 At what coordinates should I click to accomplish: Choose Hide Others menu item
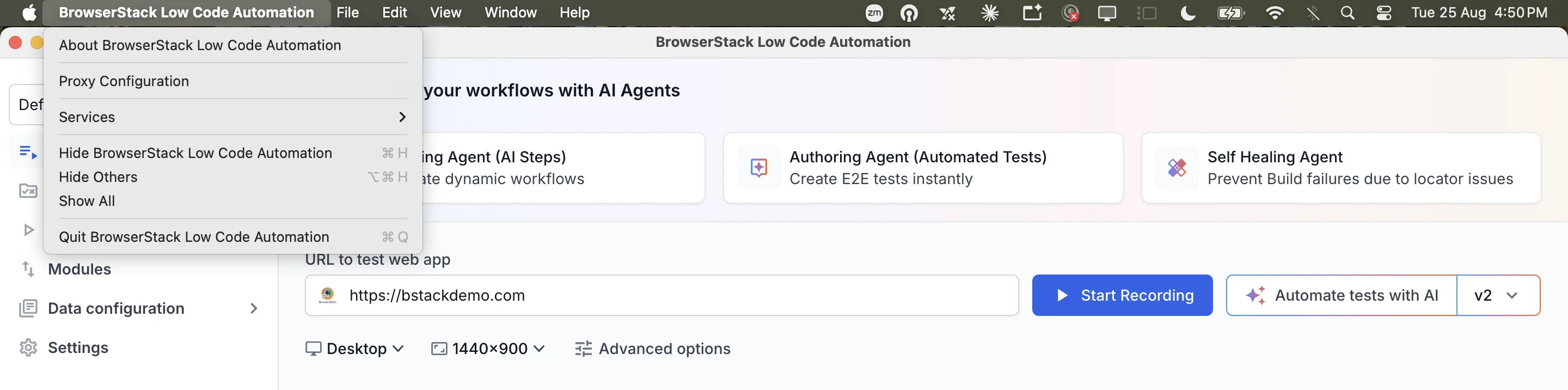233,176
